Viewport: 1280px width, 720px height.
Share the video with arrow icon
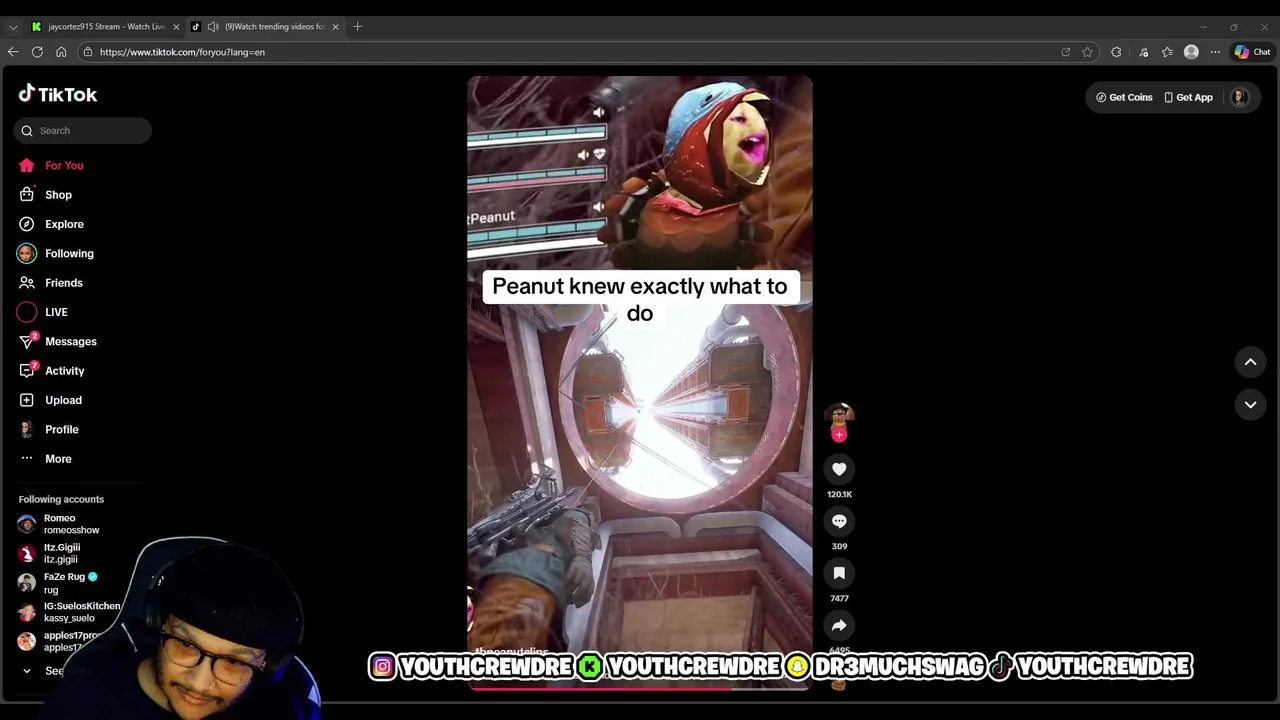839,625
